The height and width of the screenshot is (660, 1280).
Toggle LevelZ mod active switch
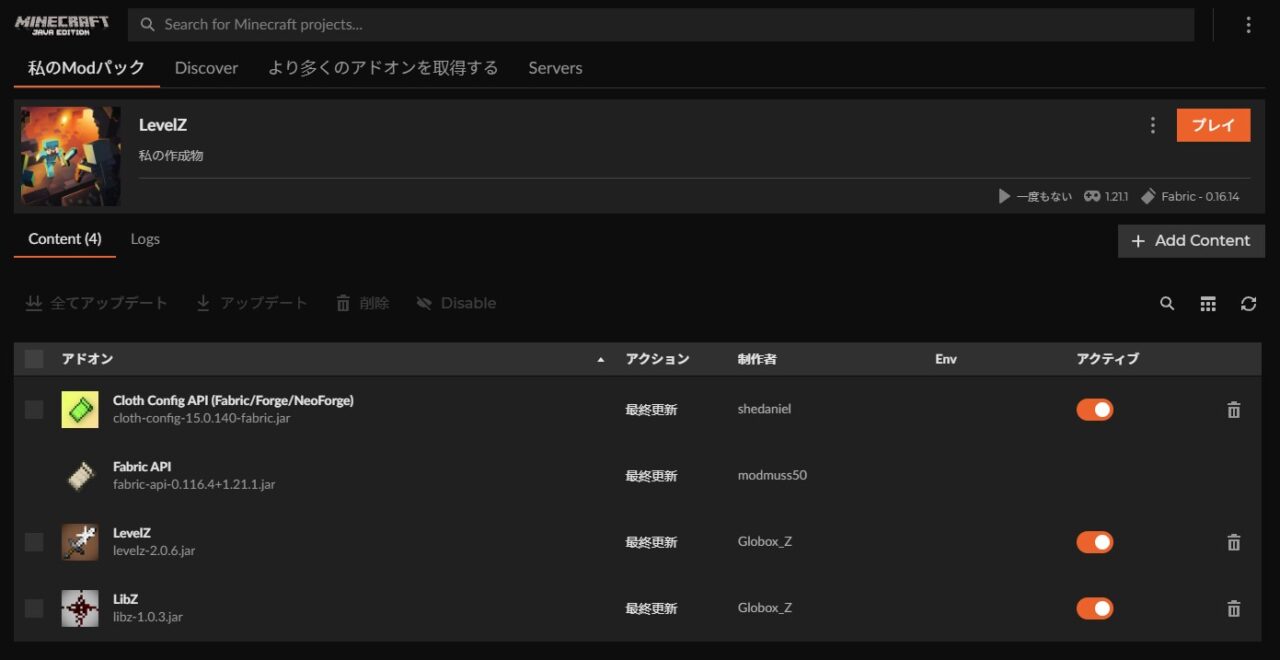(x=1094, y=542)
